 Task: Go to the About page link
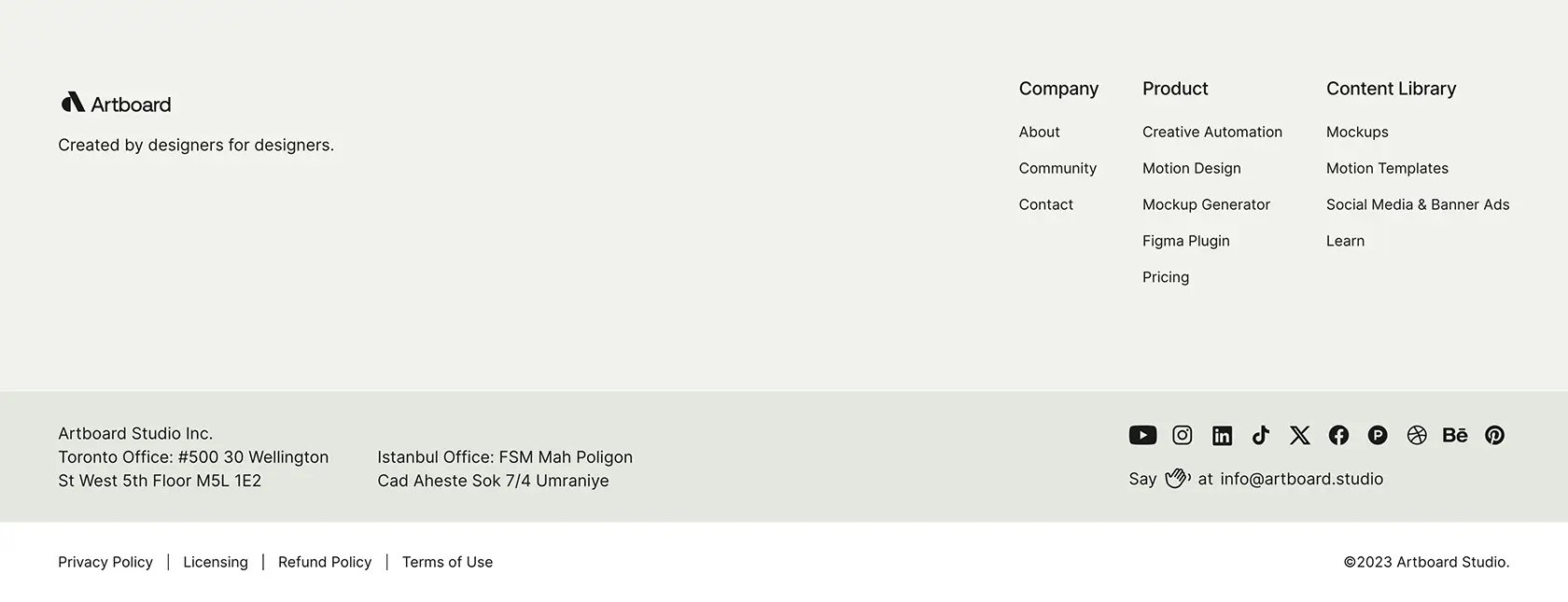(1039, 132)
